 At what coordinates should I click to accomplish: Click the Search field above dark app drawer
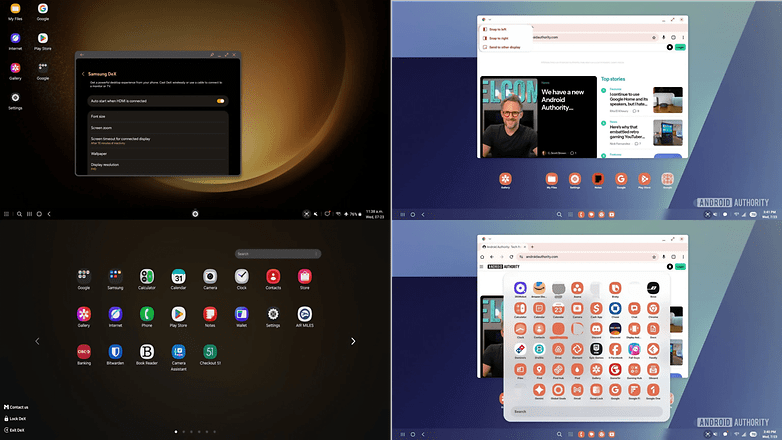(278, 254)
